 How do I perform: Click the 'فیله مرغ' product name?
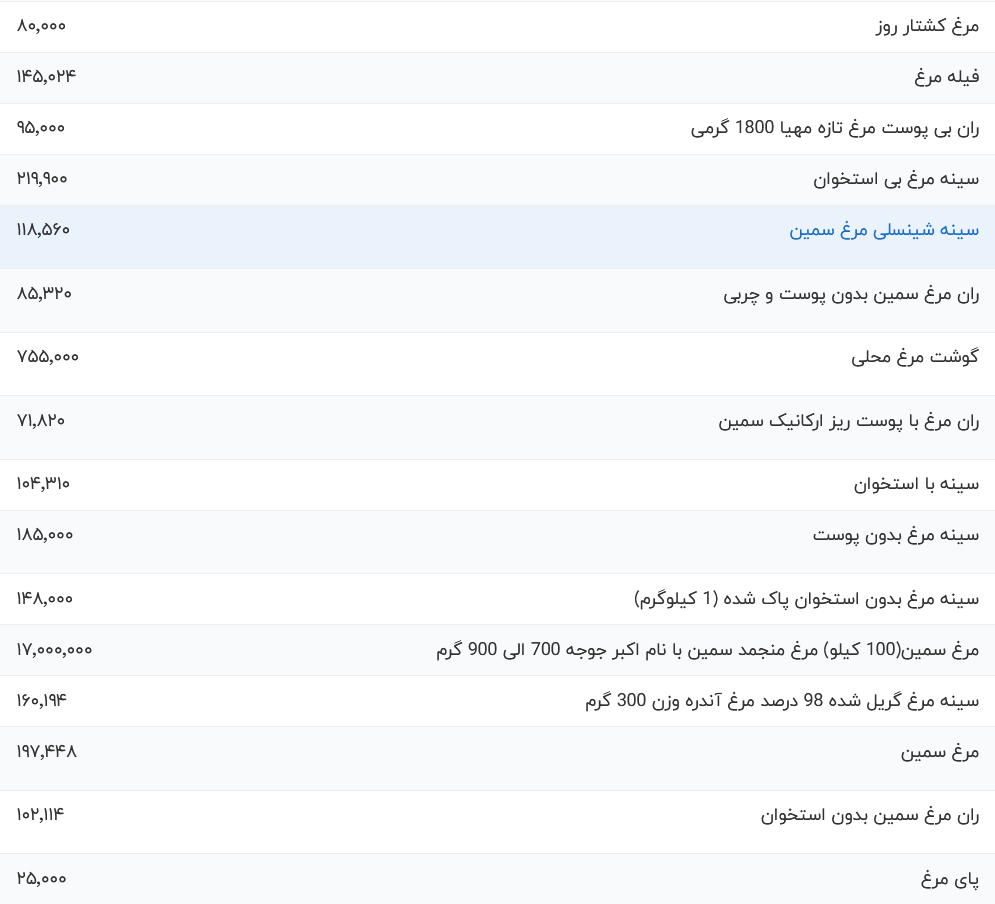(x=946, y=77)
